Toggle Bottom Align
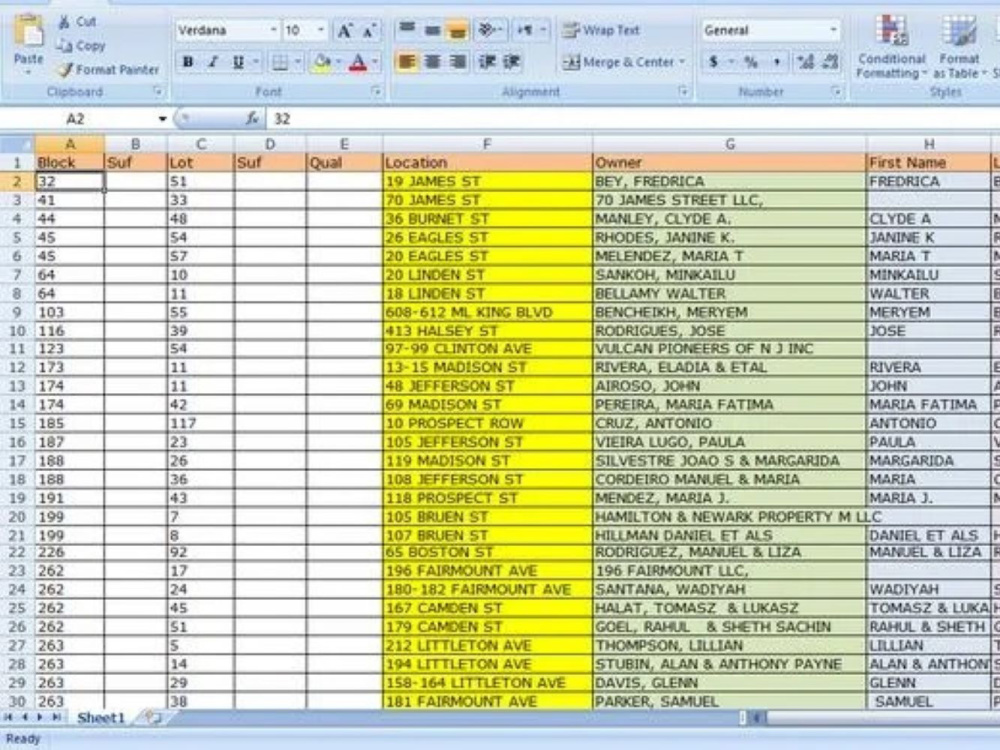Viewport: 1000px width, 750px height. coord(457,29)
